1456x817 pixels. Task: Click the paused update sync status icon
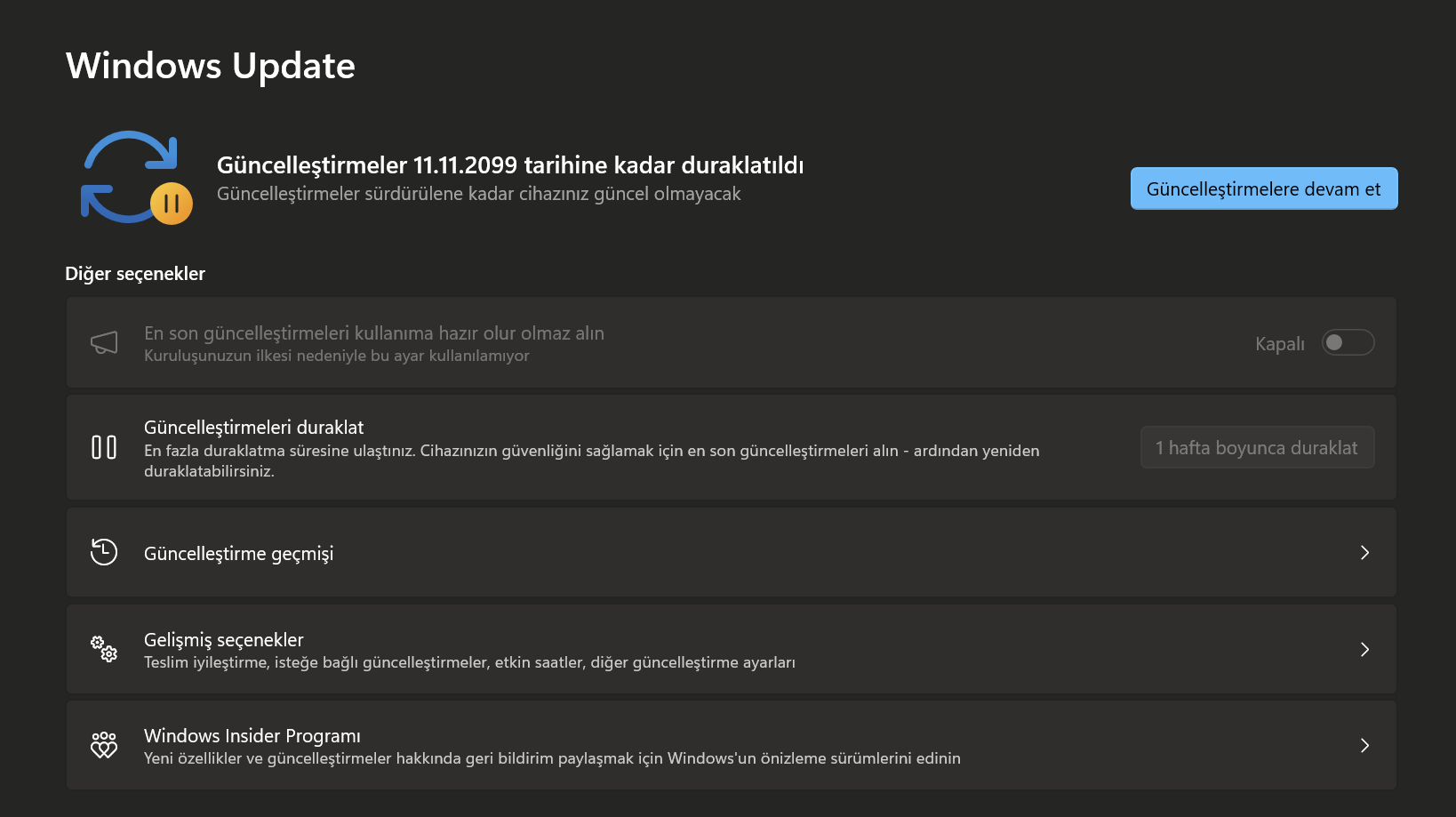(137, 178)
